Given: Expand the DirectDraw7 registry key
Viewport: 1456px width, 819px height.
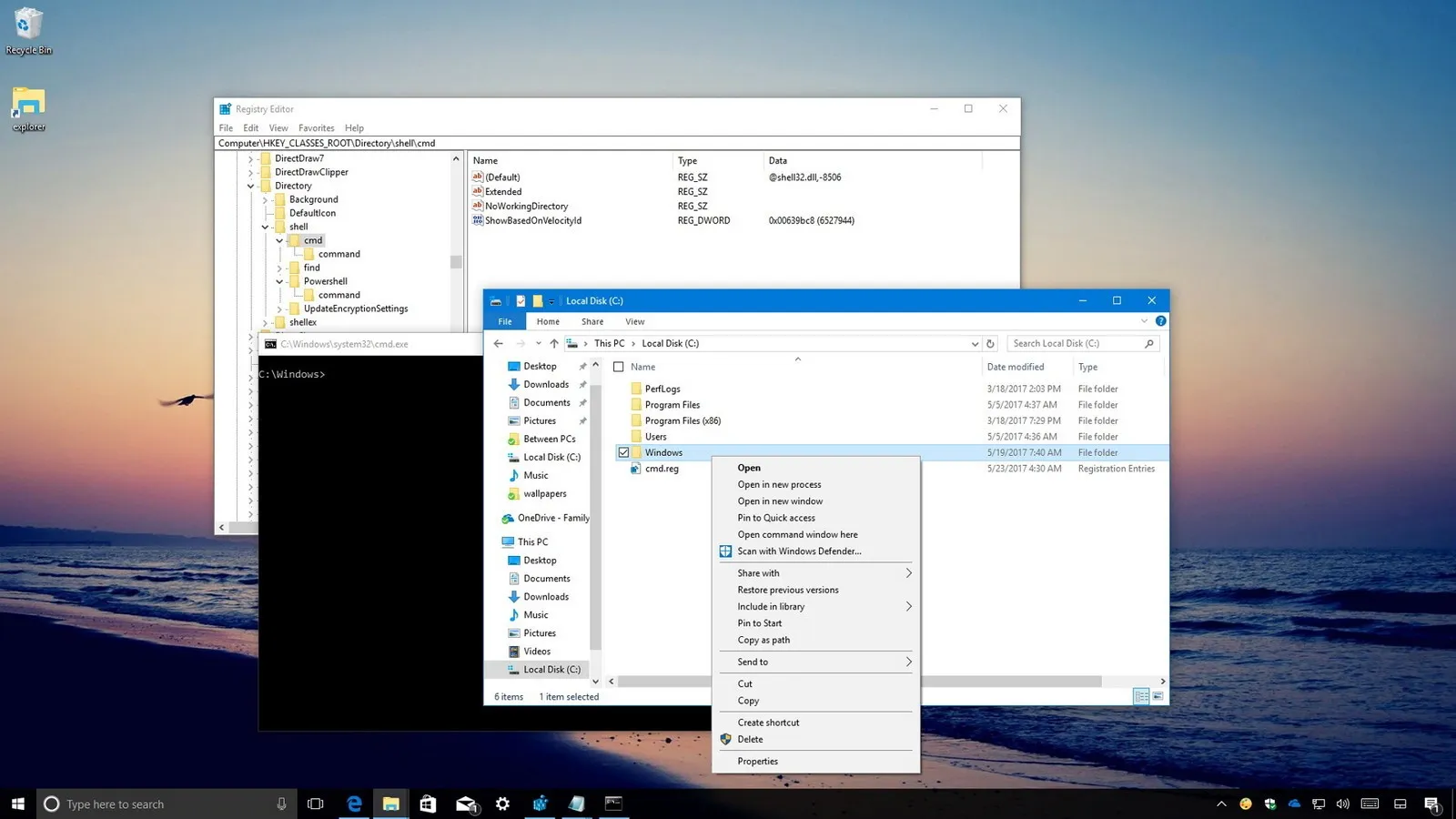Looking at the screenshot, I should tap(250, 158).
